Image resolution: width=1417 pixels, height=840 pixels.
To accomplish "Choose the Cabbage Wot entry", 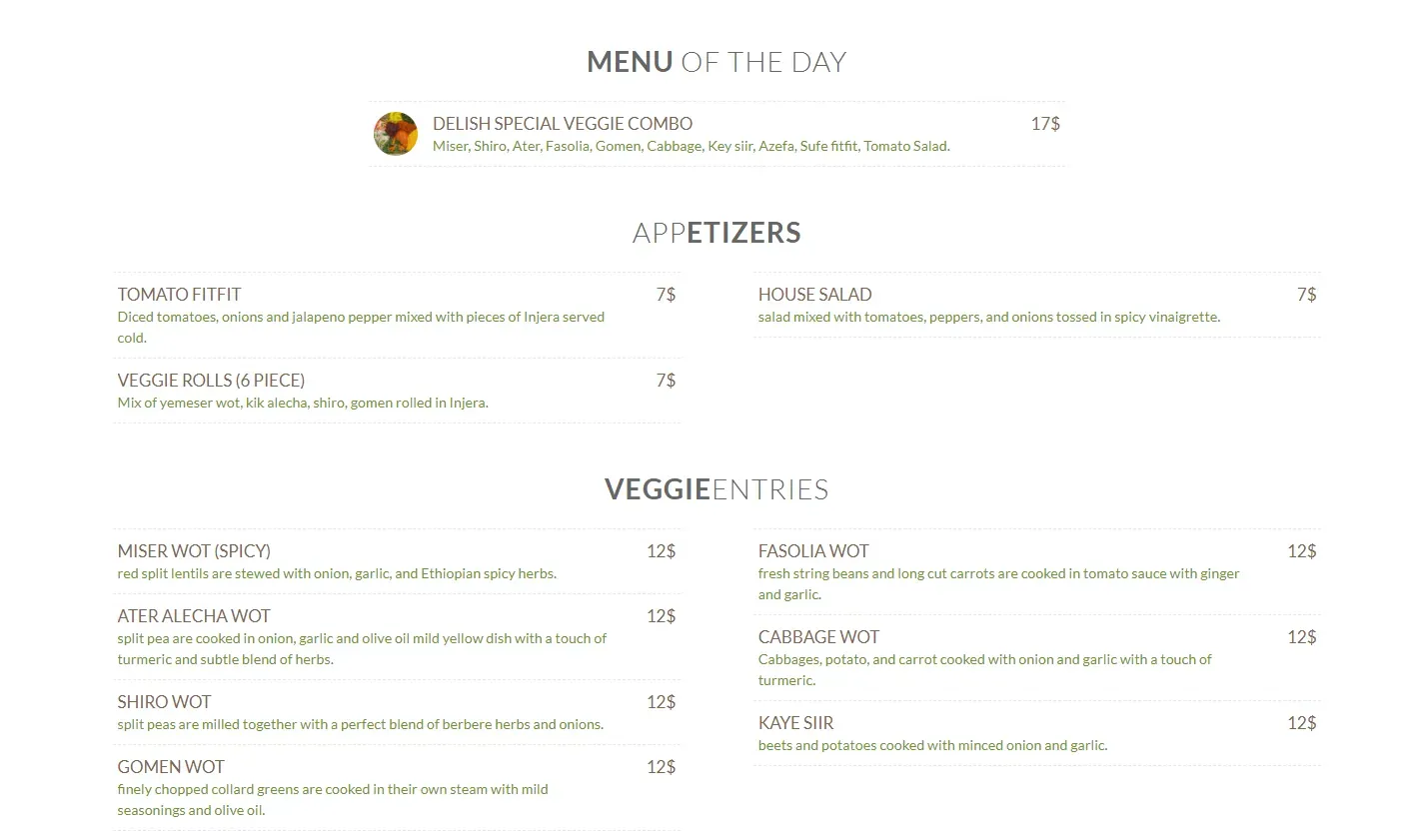I will coord(818,637).
